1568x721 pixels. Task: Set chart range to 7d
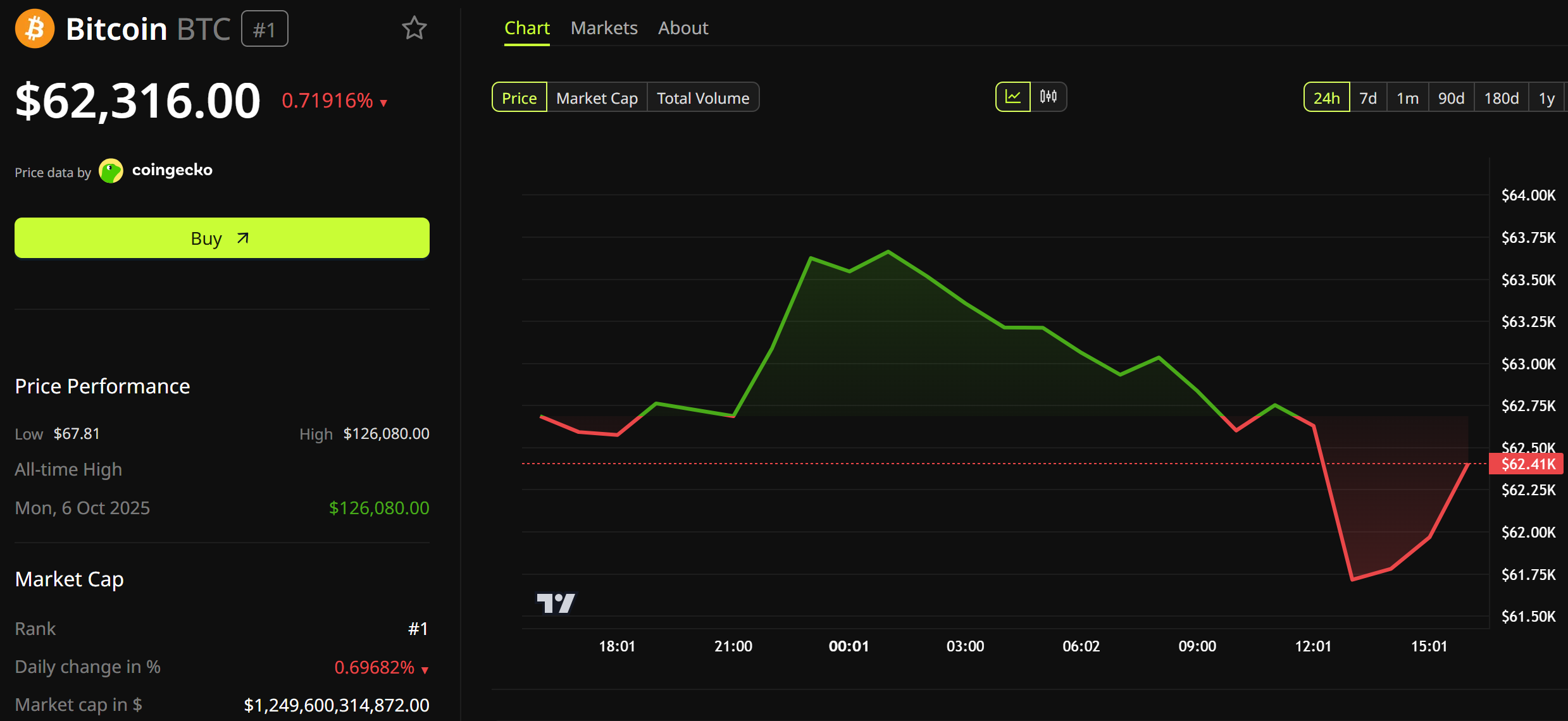[x=1368, y=97]
